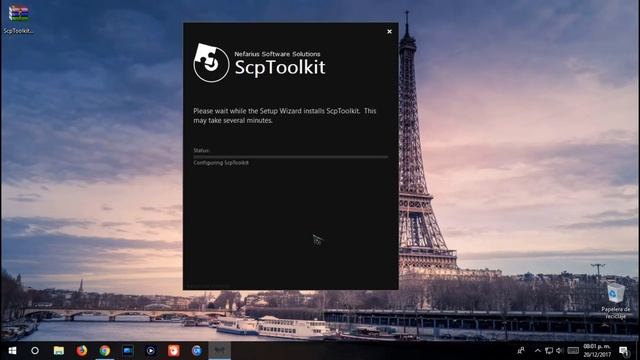Screen dimensions: 640x360
Task: Click the installation progress bar
Action: coord(291,157)
